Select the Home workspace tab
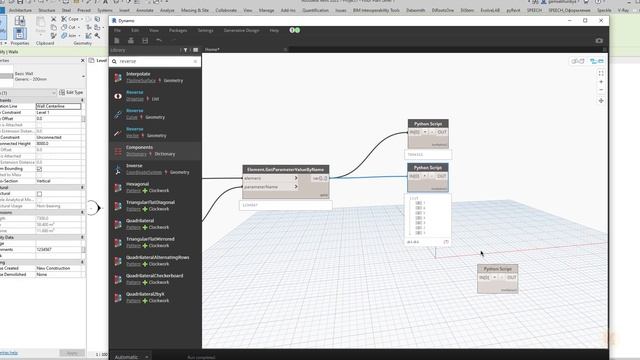This screenshot has height=360, width=640. coord(212,49)
